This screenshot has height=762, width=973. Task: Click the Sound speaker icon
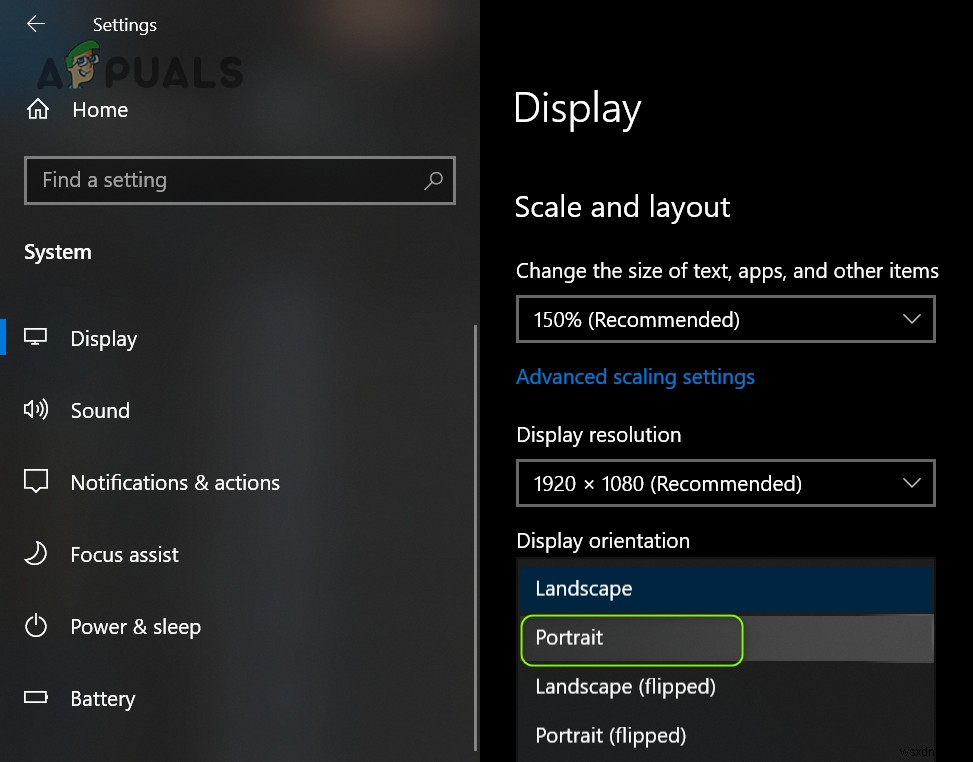click(36, 410)
